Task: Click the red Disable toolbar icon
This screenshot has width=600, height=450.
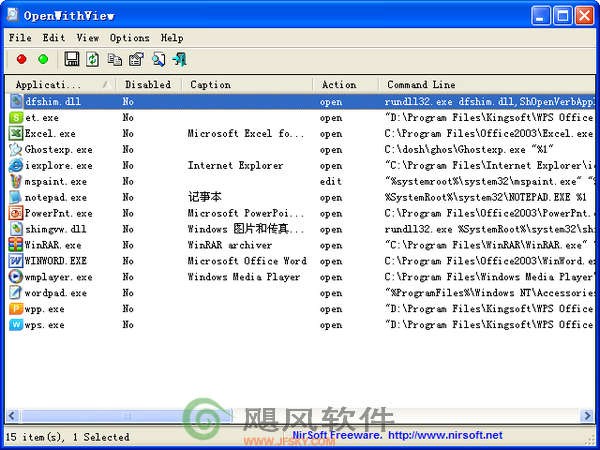Action: pos(21,59)
